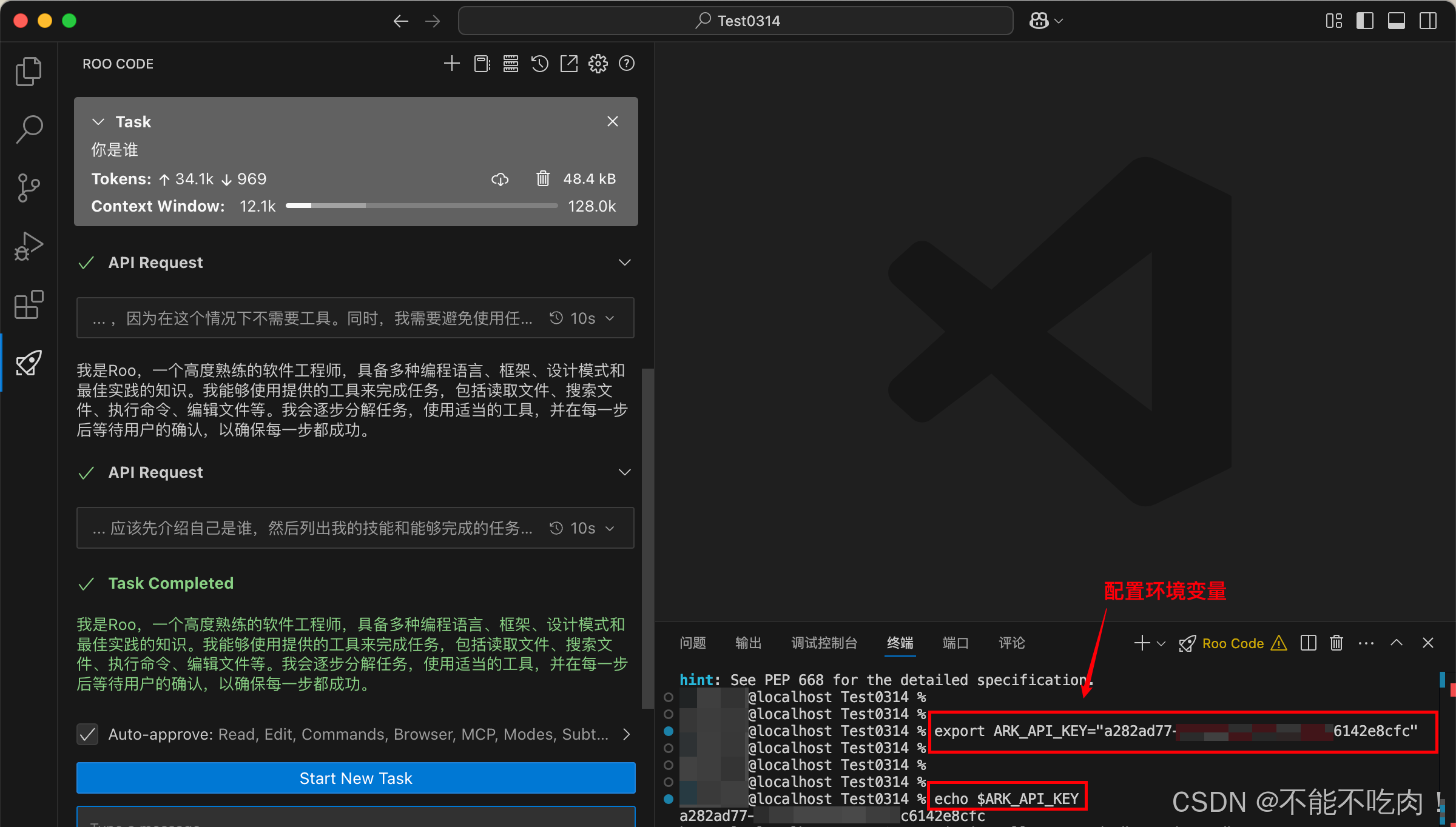This screenshot has width=1456, height=827.
Task: Expand the first API Request chevron
Action: tap(624, 263)
